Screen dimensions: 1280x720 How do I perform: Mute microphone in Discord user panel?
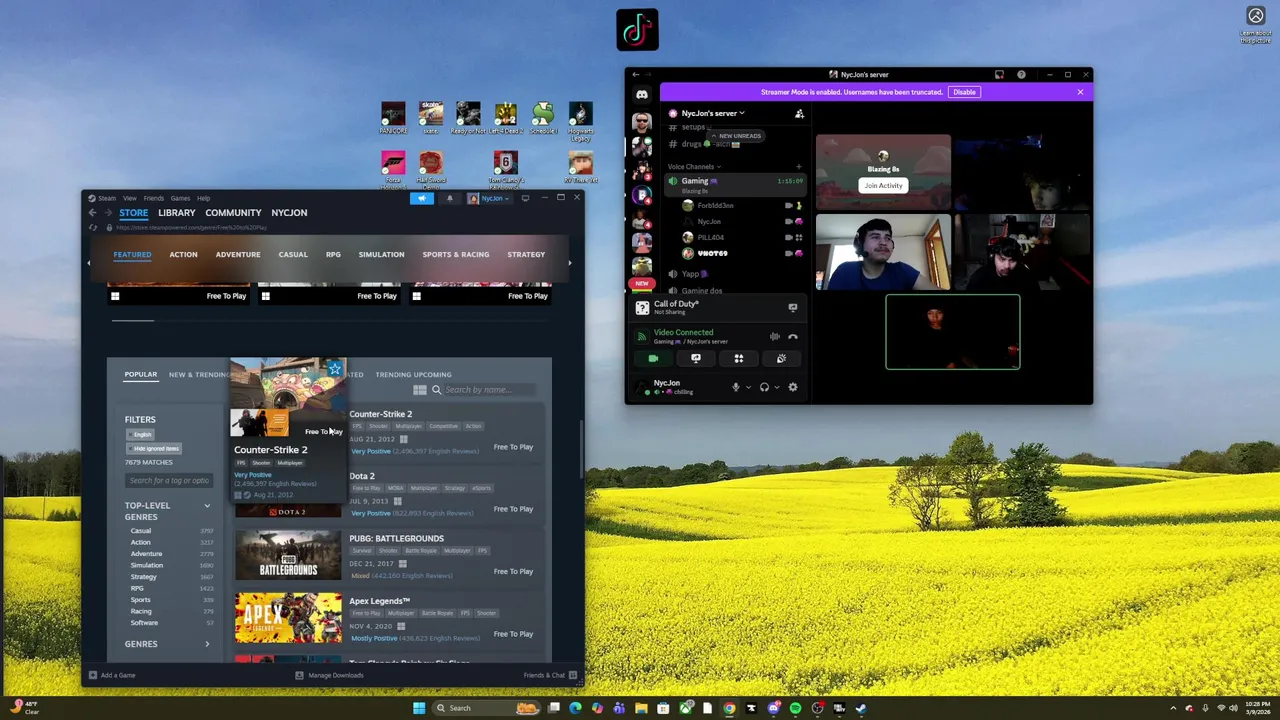pos(736,387)
